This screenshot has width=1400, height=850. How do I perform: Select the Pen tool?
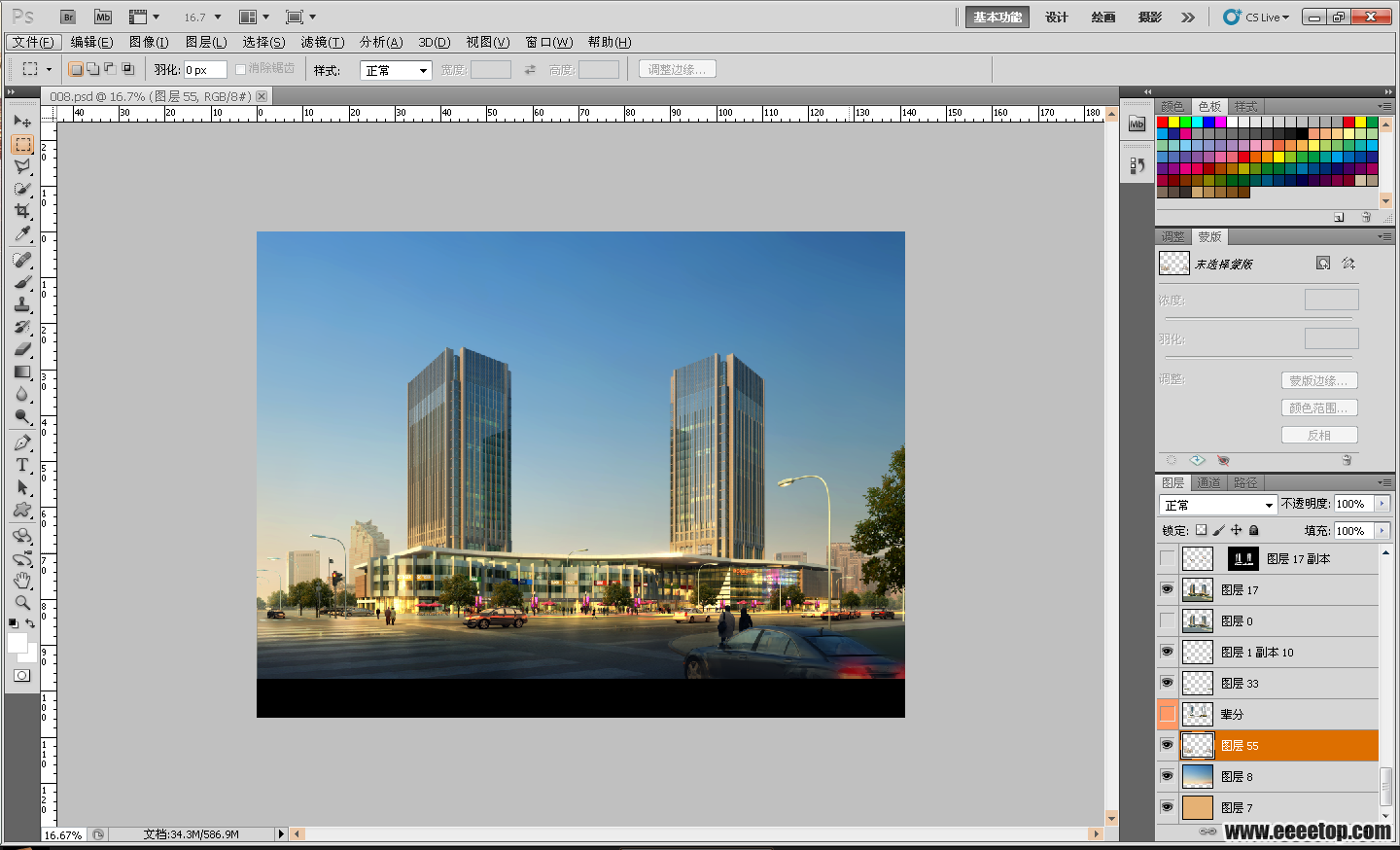coord(22,443)
